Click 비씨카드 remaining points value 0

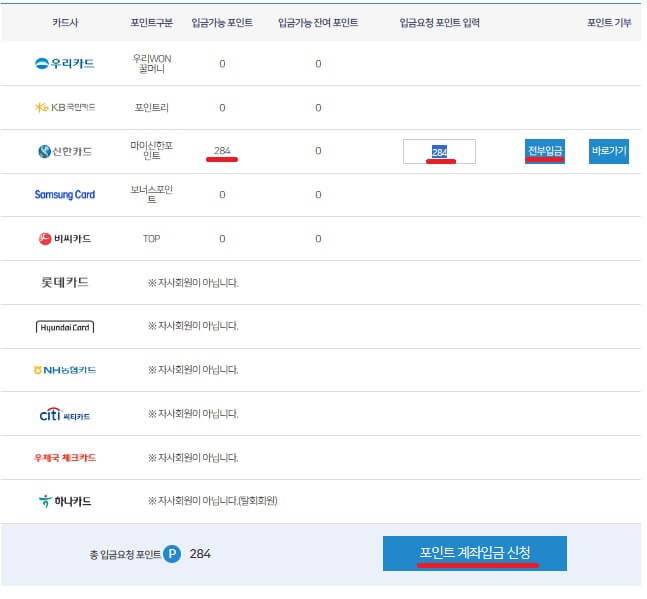pos(318,238)
